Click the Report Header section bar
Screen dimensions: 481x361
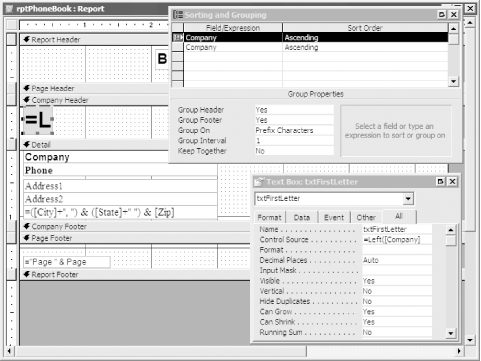(x=95, y=40)
